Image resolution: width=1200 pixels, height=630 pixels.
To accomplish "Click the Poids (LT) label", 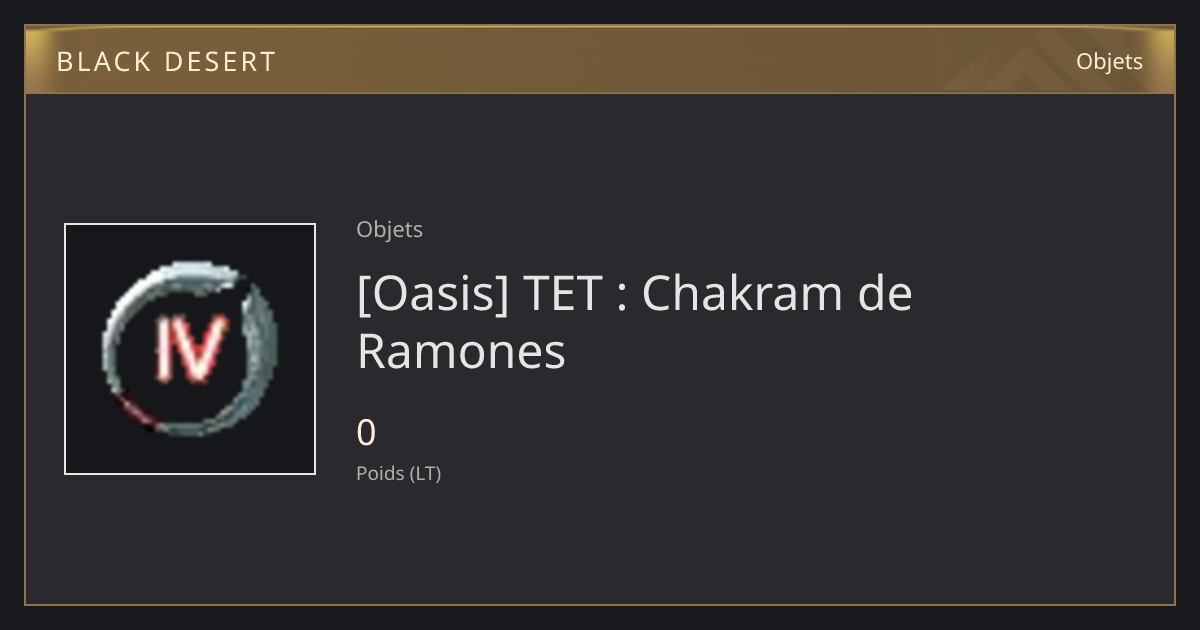I will click(398, 474).
